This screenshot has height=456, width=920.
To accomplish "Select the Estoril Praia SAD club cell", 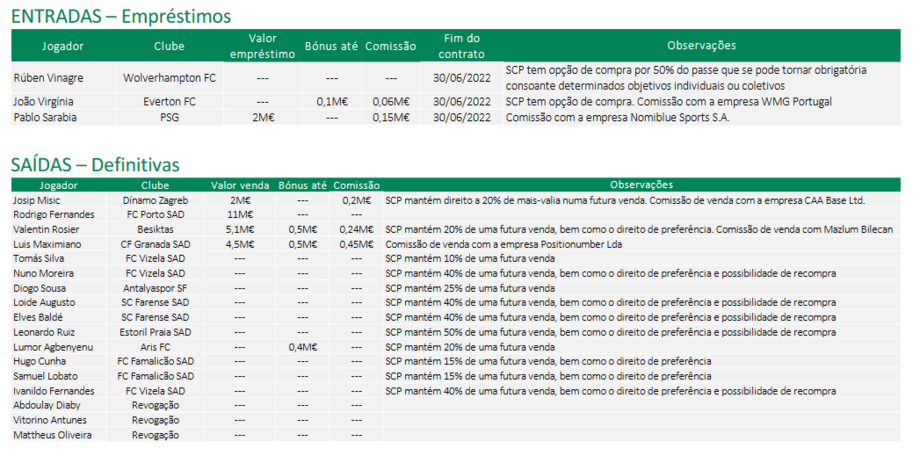I will (x=155, y=331).
